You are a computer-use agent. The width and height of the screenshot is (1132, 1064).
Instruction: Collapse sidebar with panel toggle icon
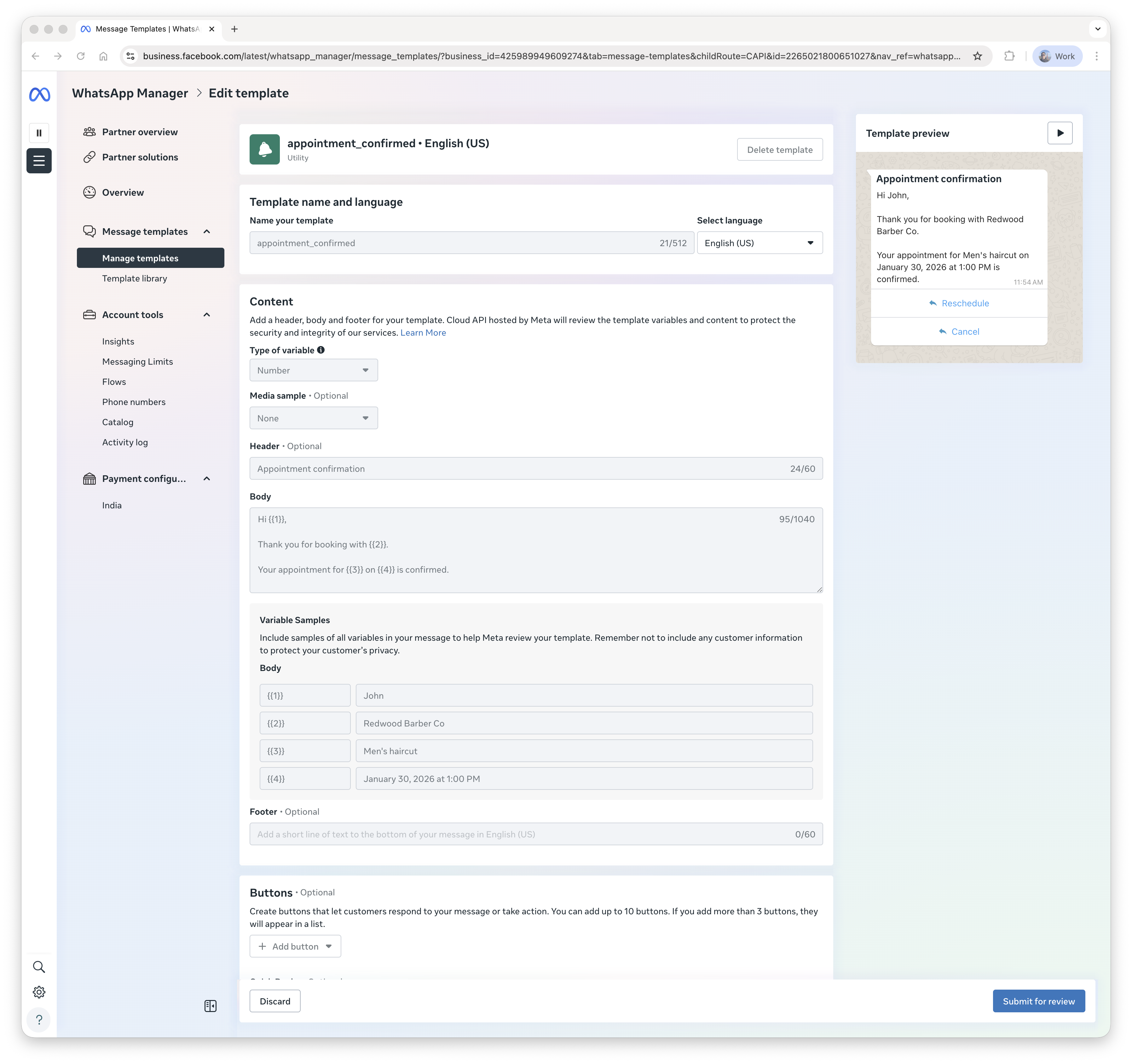(210, 1006)
